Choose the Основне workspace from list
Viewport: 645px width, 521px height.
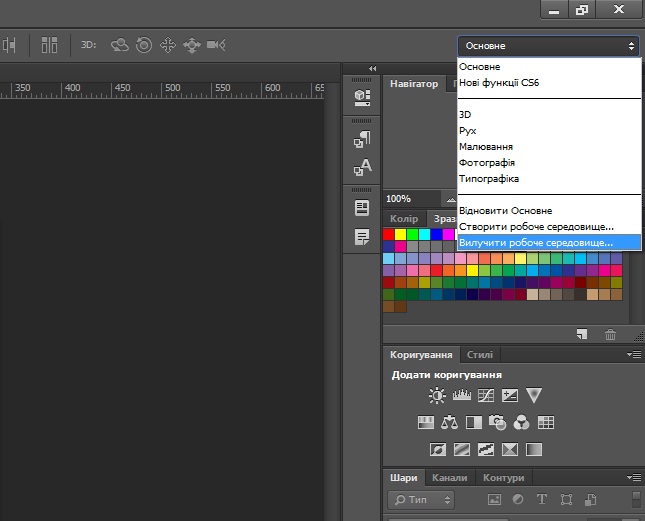click(549, 67)
